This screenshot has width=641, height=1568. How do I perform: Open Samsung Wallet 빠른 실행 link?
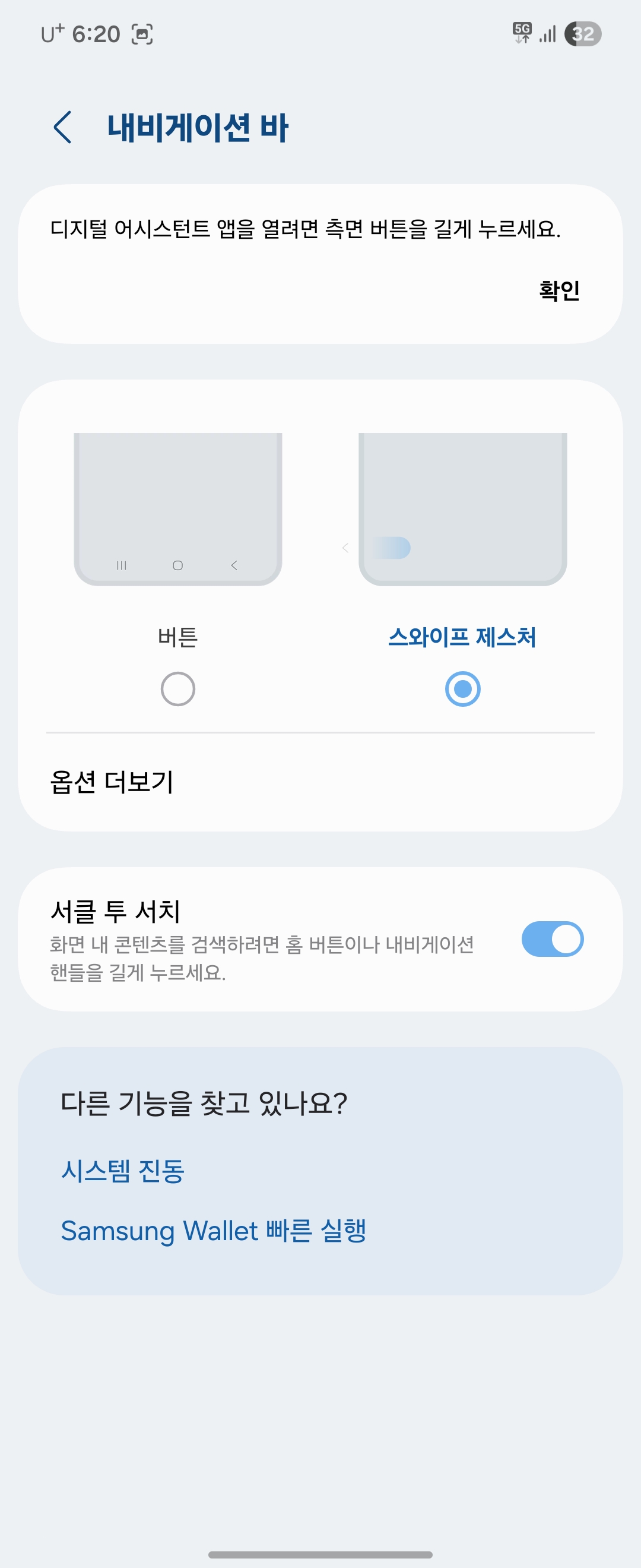(214, 1230)
